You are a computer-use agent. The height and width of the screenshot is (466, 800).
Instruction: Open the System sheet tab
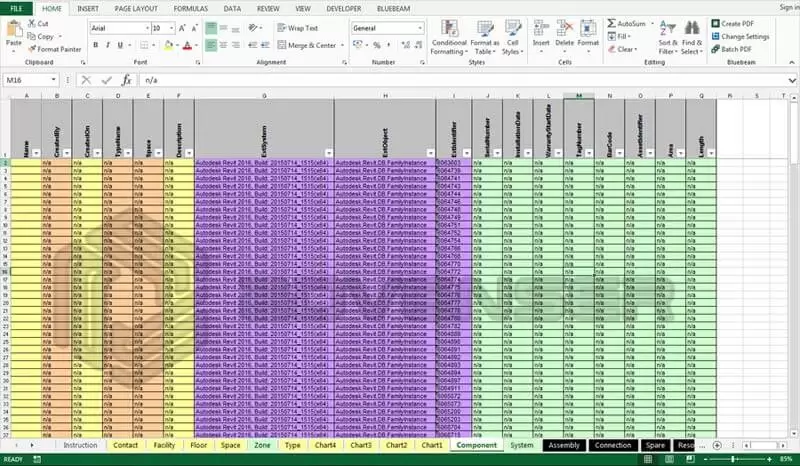521,445
